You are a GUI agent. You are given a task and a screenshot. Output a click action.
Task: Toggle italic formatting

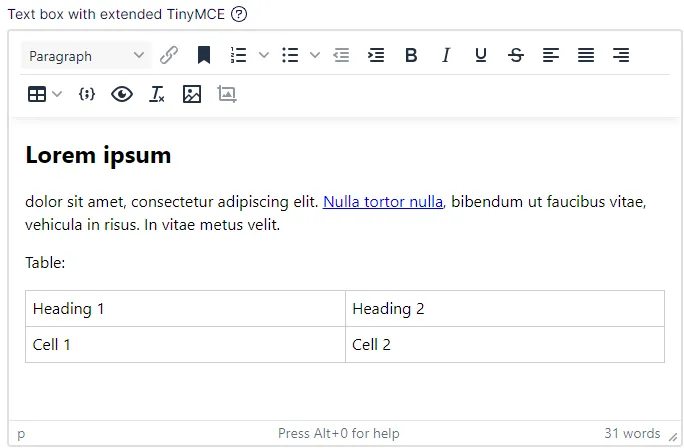pyautogui.click(x=446, y=55)
